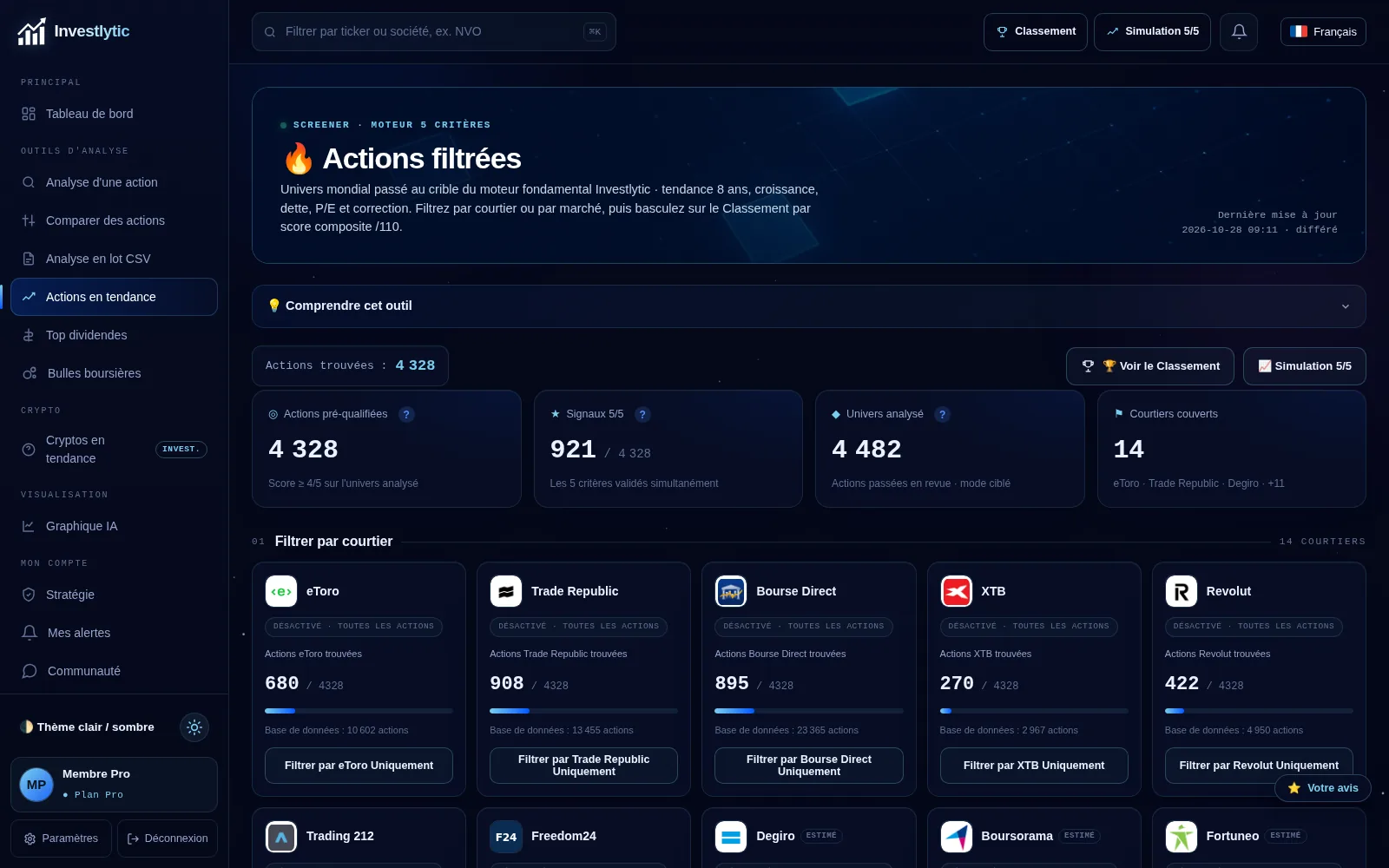Click the Fortuneo logo
Image resolution: width=1389 pixels, height=868 pixels.
point(1182,837)
